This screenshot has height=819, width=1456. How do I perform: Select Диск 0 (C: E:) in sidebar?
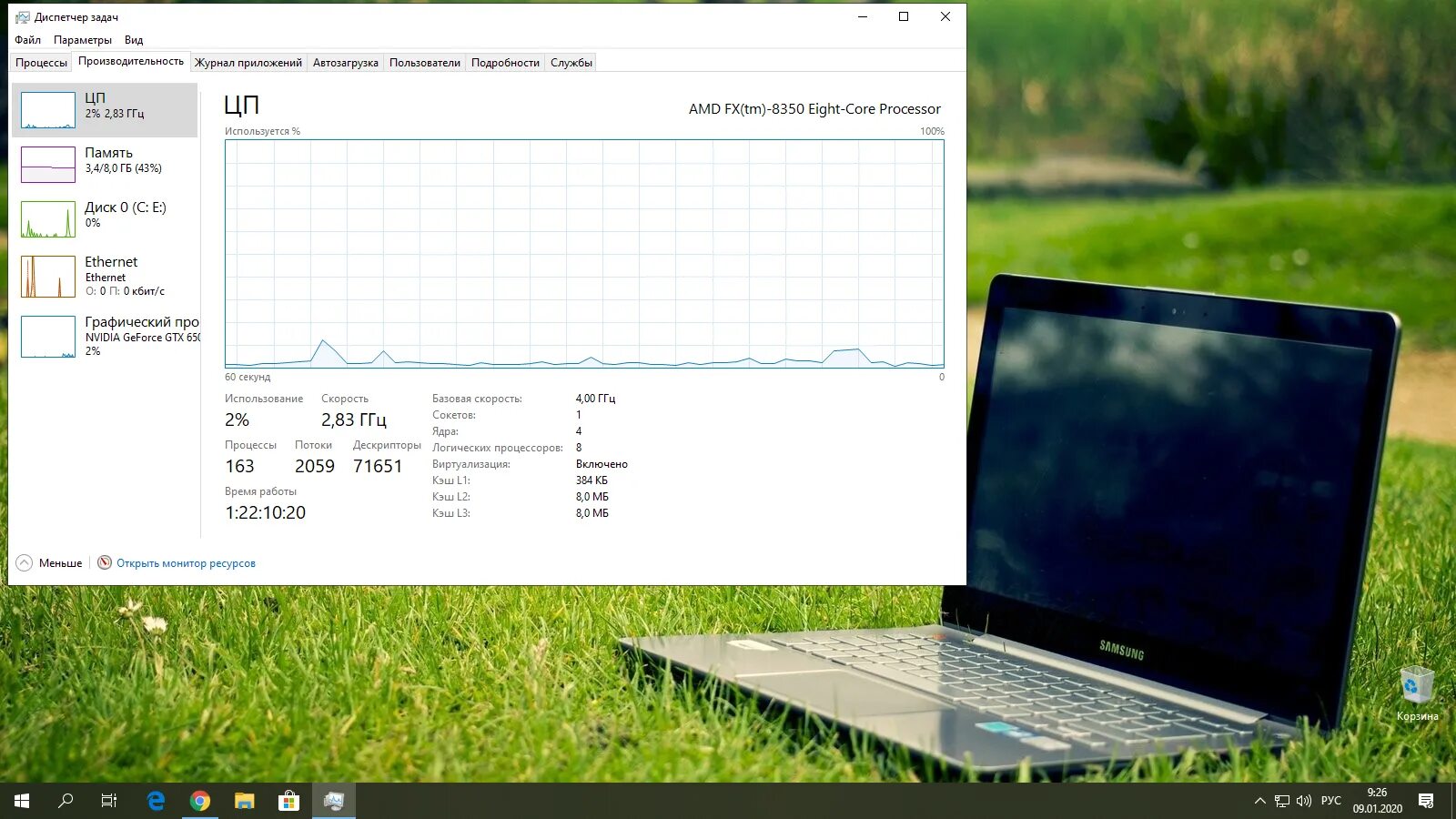click(x=105, y=216)
